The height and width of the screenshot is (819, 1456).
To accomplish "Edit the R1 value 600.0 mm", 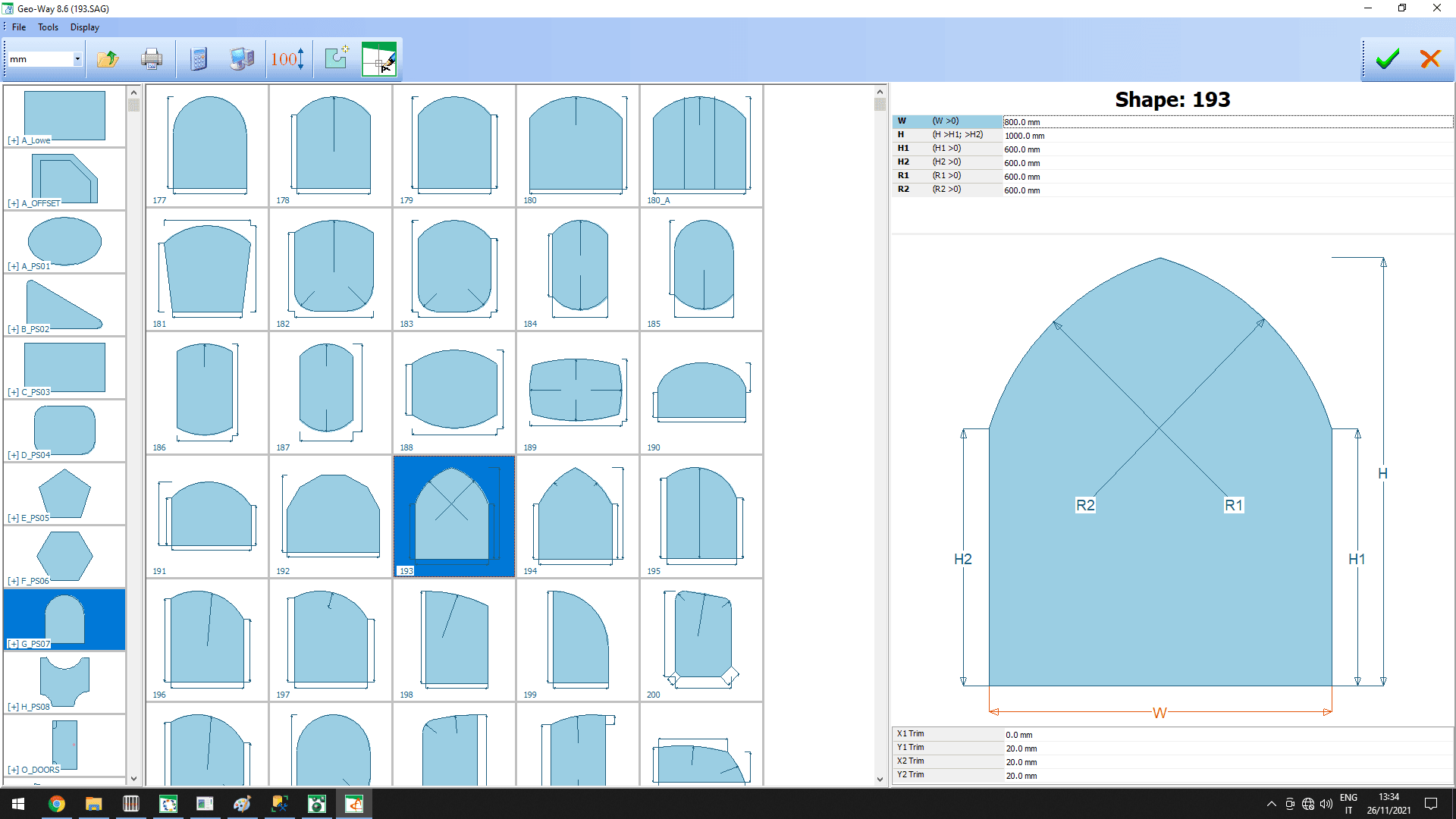I will point(1228,177).
